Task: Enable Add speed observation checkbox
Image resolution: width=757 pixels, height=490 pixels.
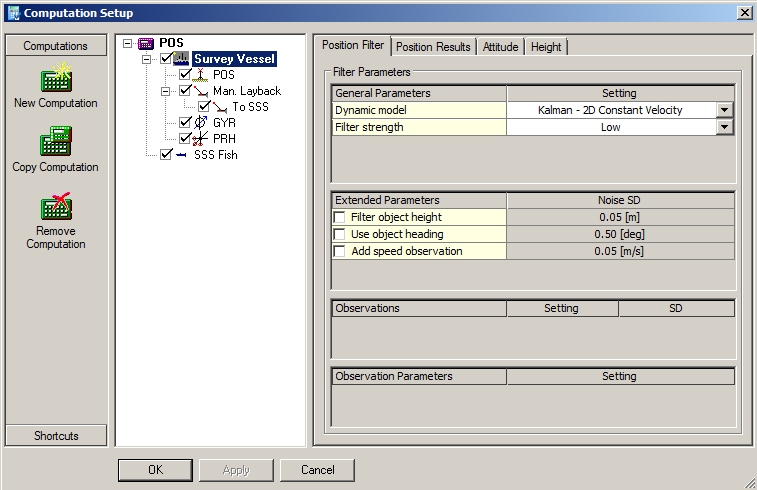Action: pyautogui.click(x=340, y=251)
